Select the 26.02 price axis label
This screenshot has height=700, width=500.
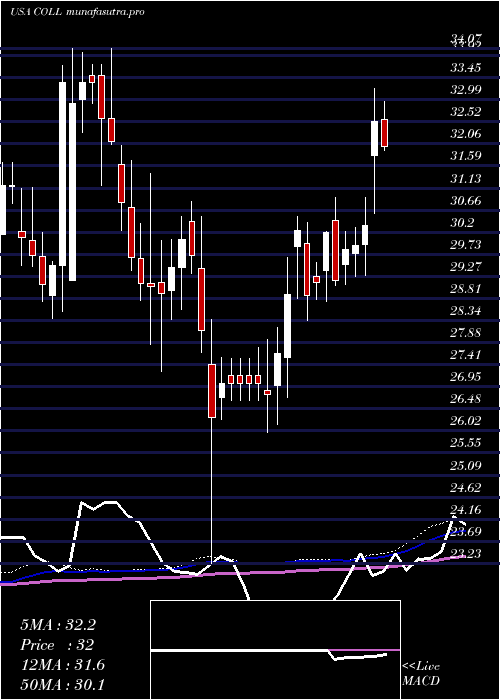[466, 421]
